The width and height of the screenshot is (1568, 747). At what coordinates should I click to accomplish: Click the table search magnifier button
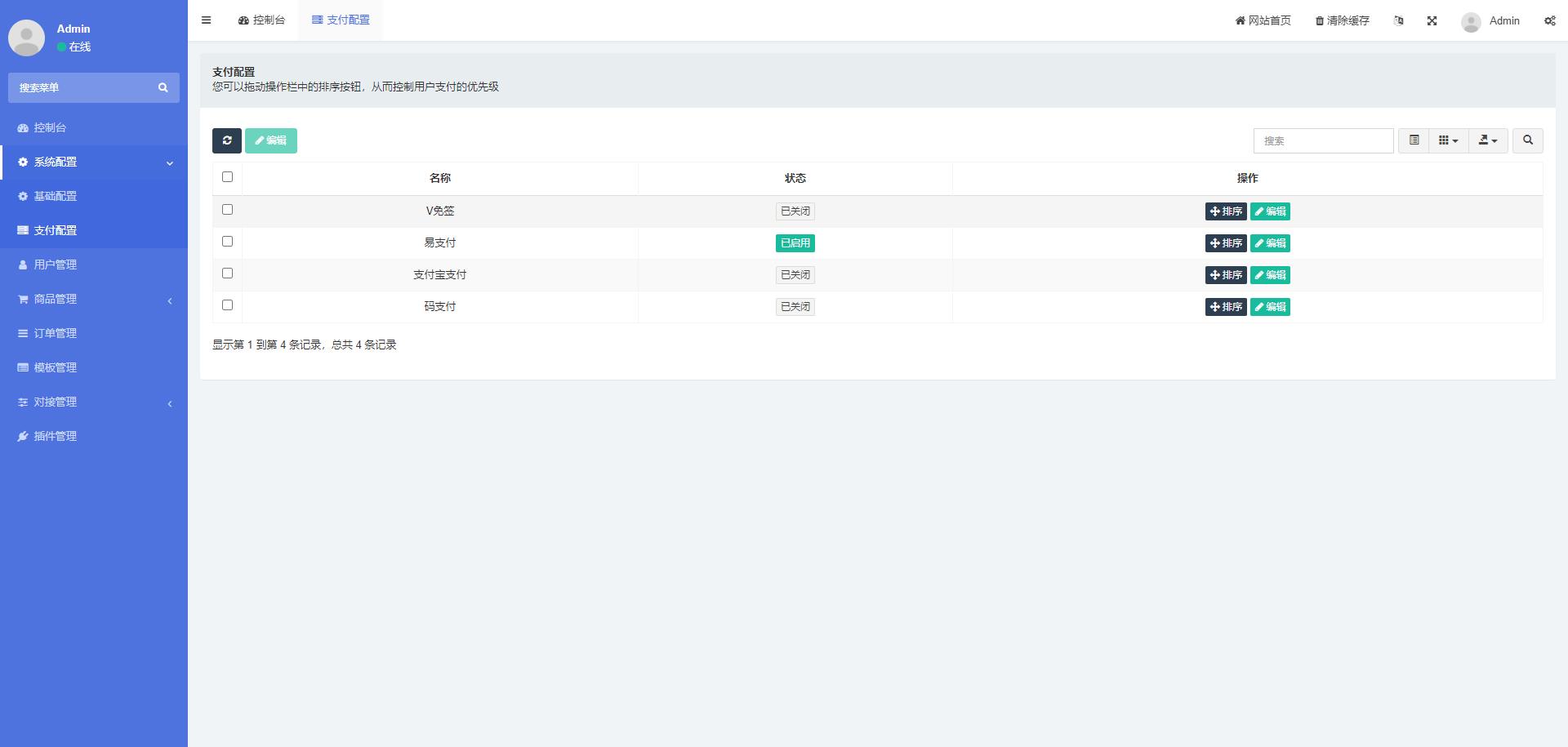tap(1527, 140)
